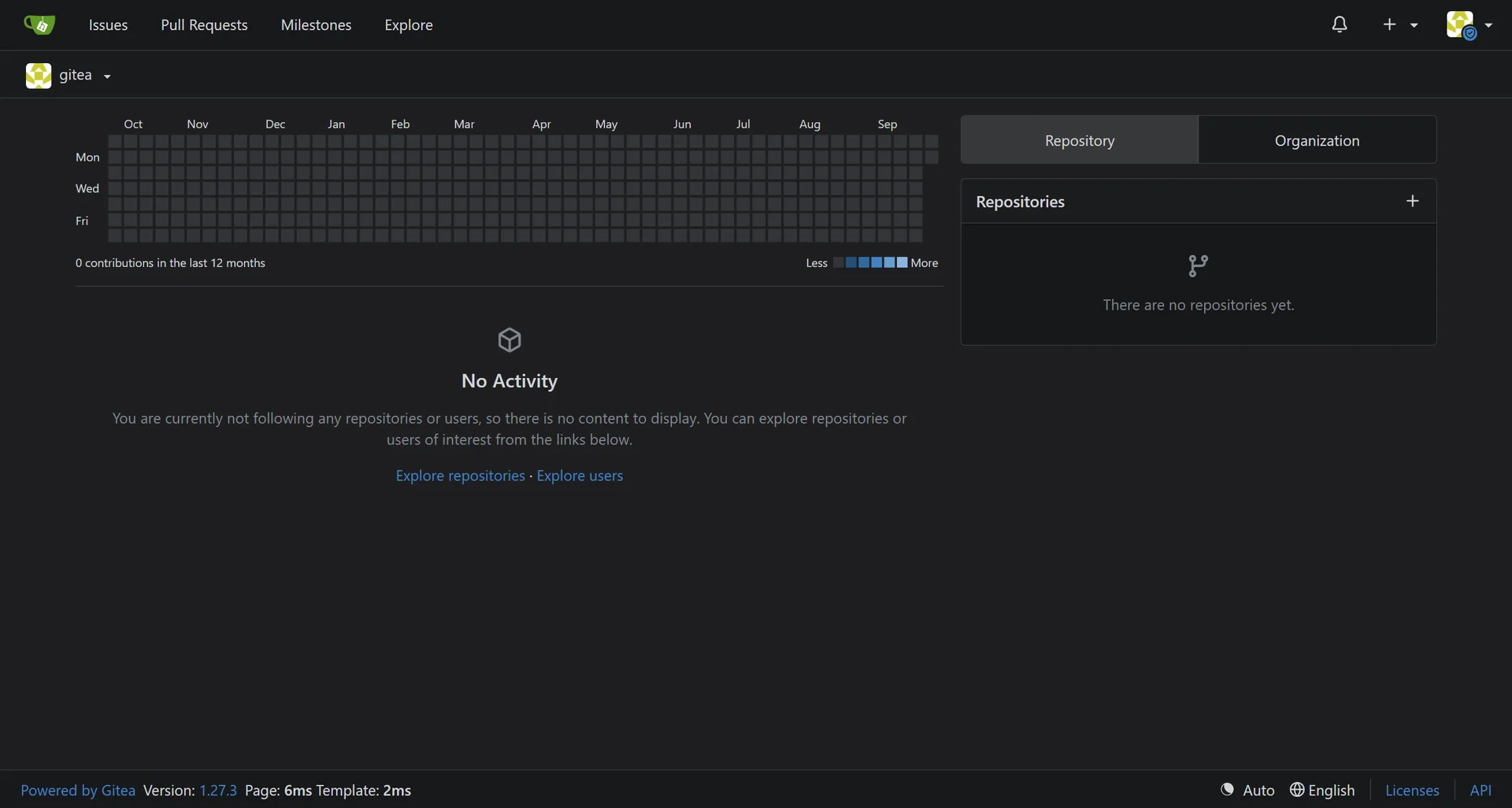The height and width of the screenshot is (808, 1512).
Task: Open the create new plus menu
Action: (x=1400, y=24)
